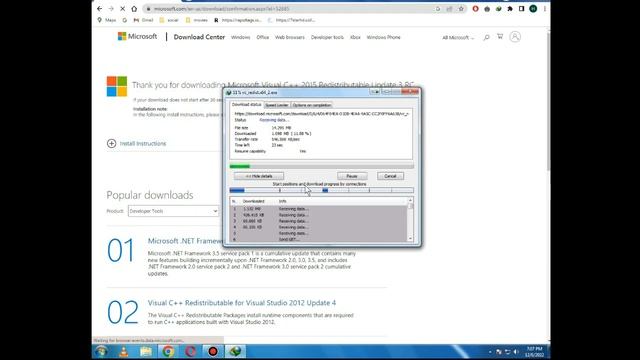Viewport: 640px width, 360px height.
Task: Open File Explorer from the taskbar
Action: tap(146, 351)
